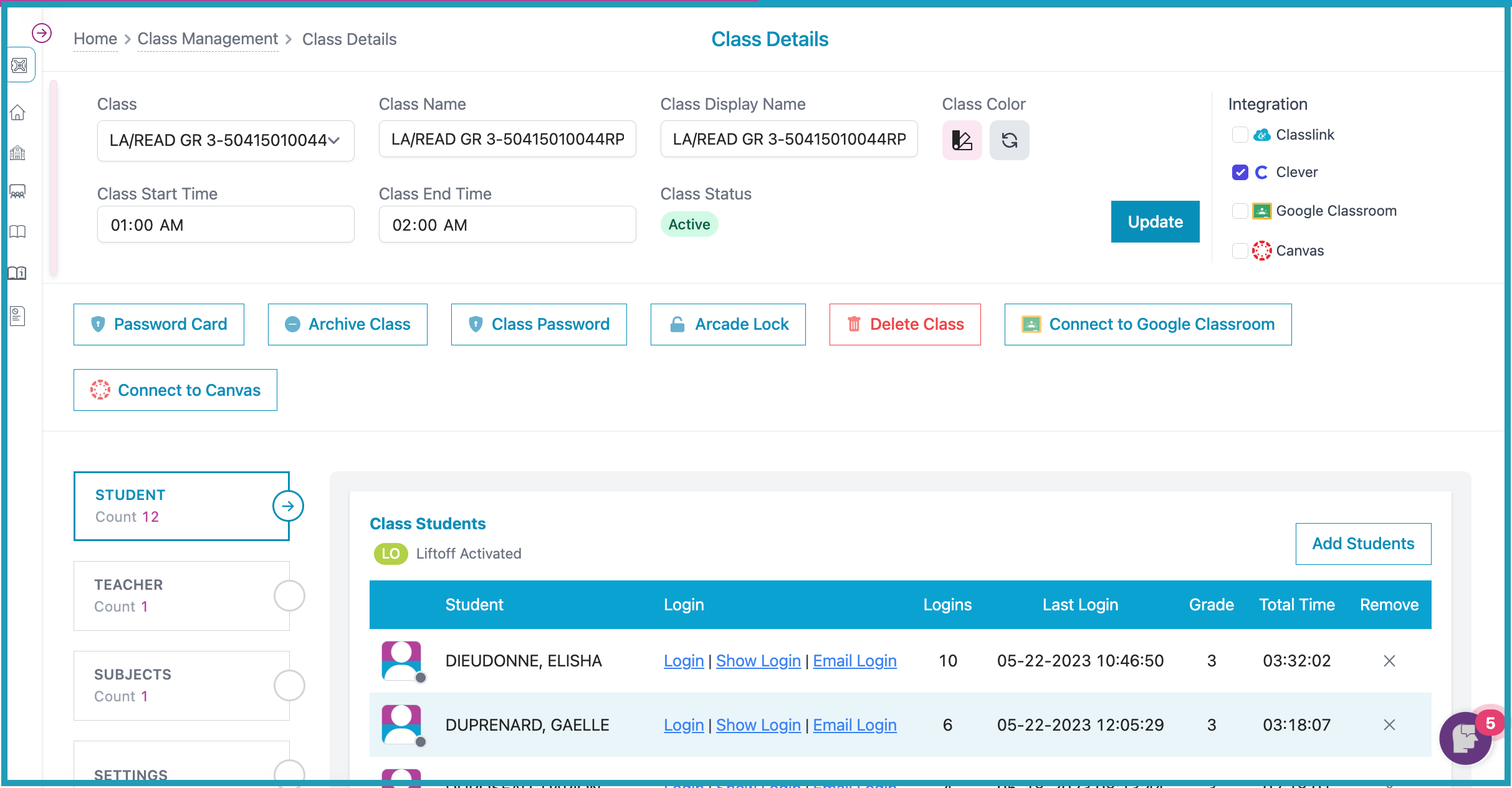The height and width of the screenshot is (788, 1512).
Task: Sort by the Last Login column header
Action: [1080, 605]
